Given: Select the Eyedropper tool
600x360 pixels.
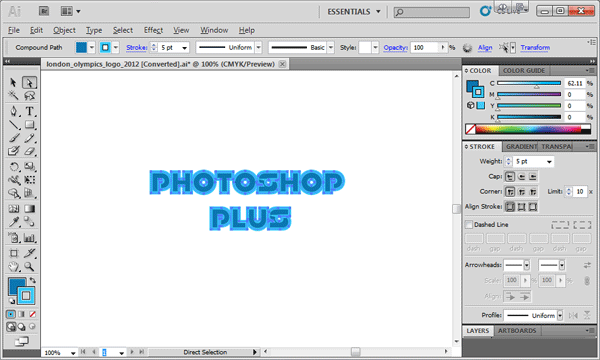Looking at the screenshot, I should click(14, 222).
